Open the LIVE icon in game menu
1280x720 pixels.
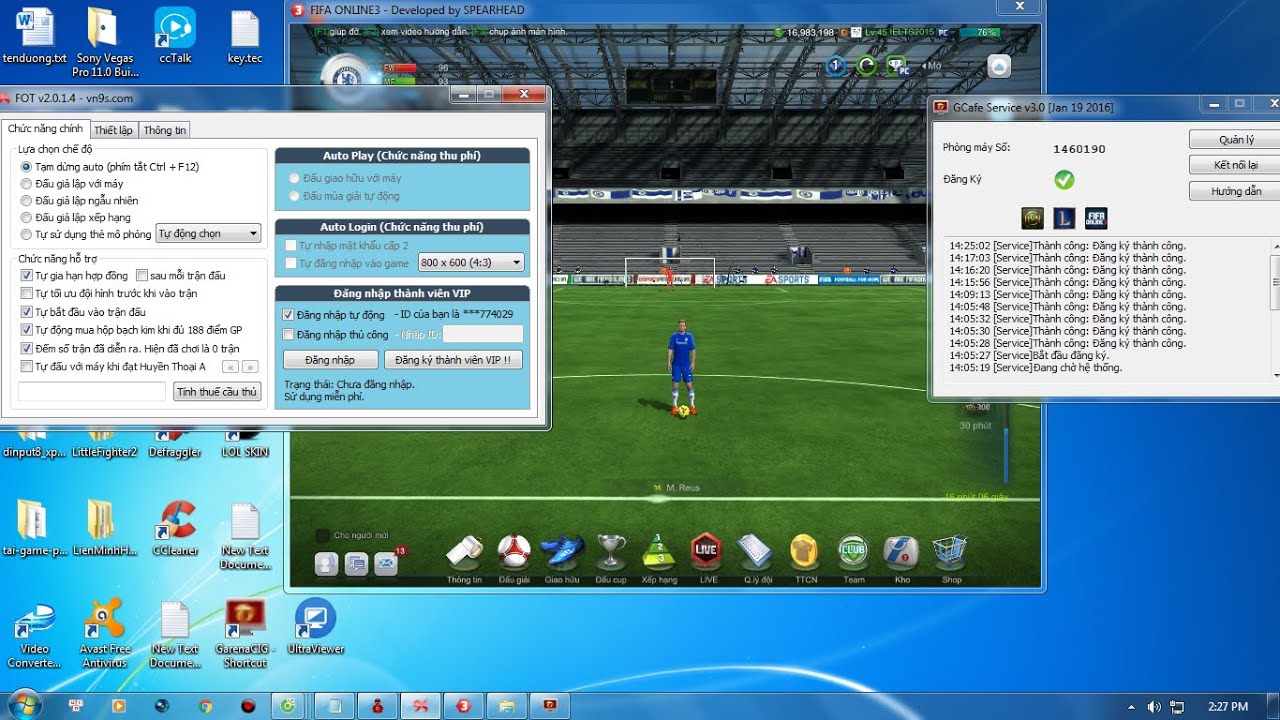(707, 552)
